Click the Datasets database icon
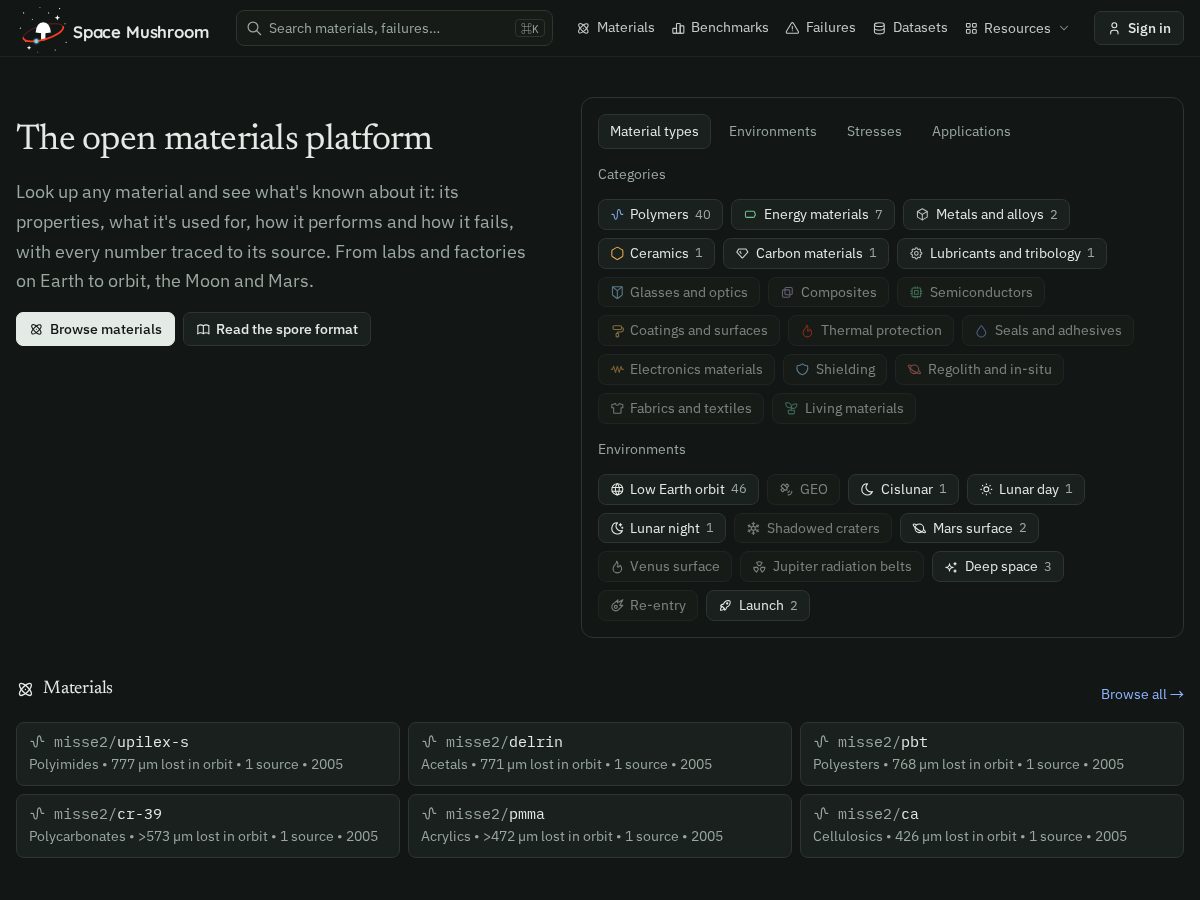 point(879,28)
